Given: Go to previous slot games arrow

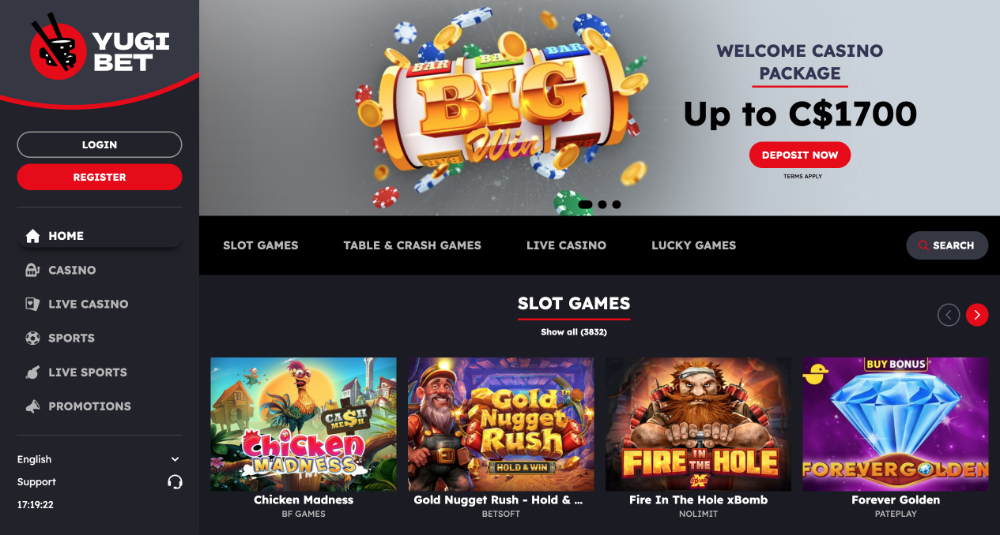Looking at the screenshot, I should coord(948,315).
